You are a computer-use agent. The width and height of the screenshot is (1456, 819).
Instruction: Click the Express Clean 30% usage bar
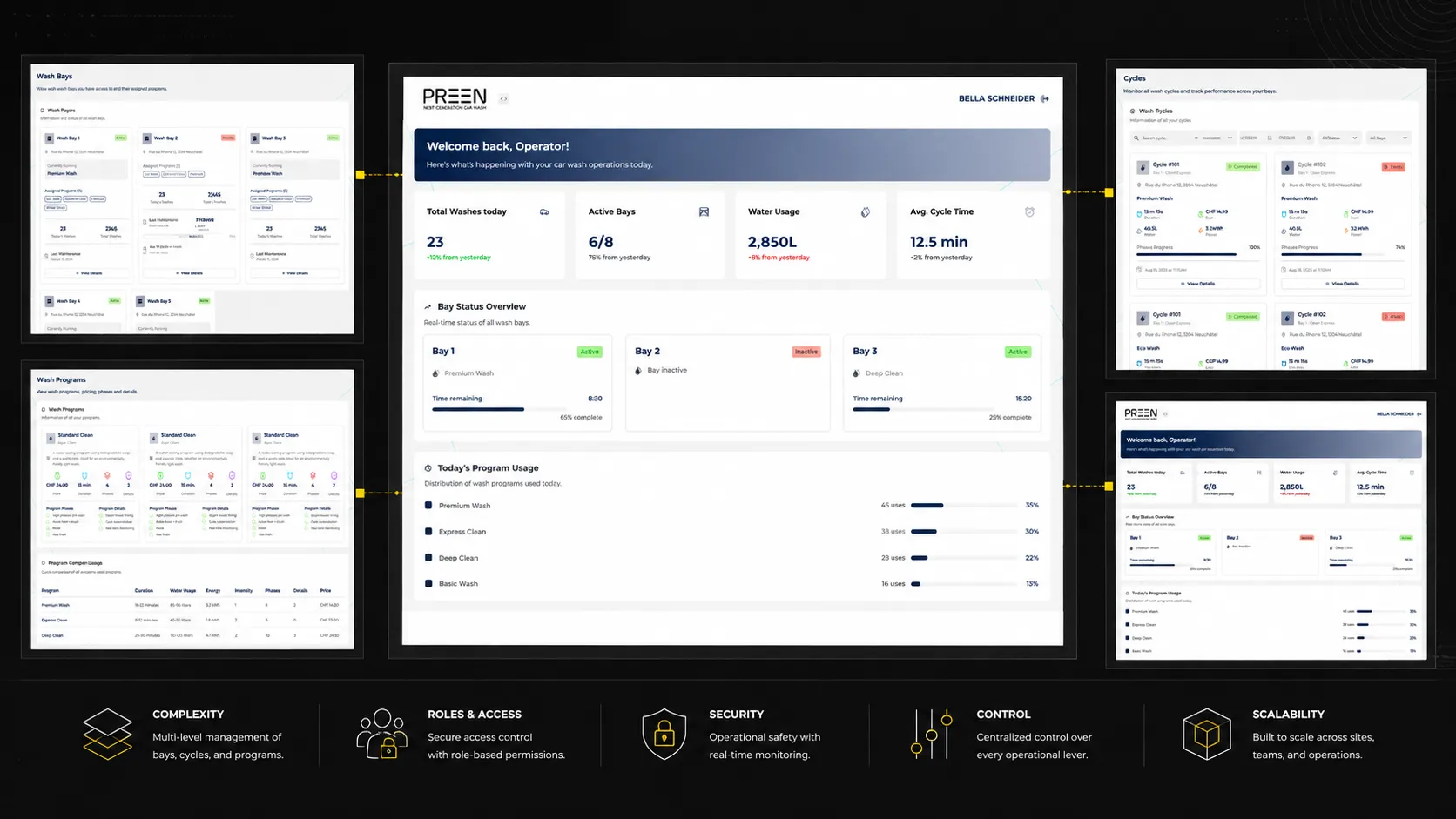tap(963, 531)
